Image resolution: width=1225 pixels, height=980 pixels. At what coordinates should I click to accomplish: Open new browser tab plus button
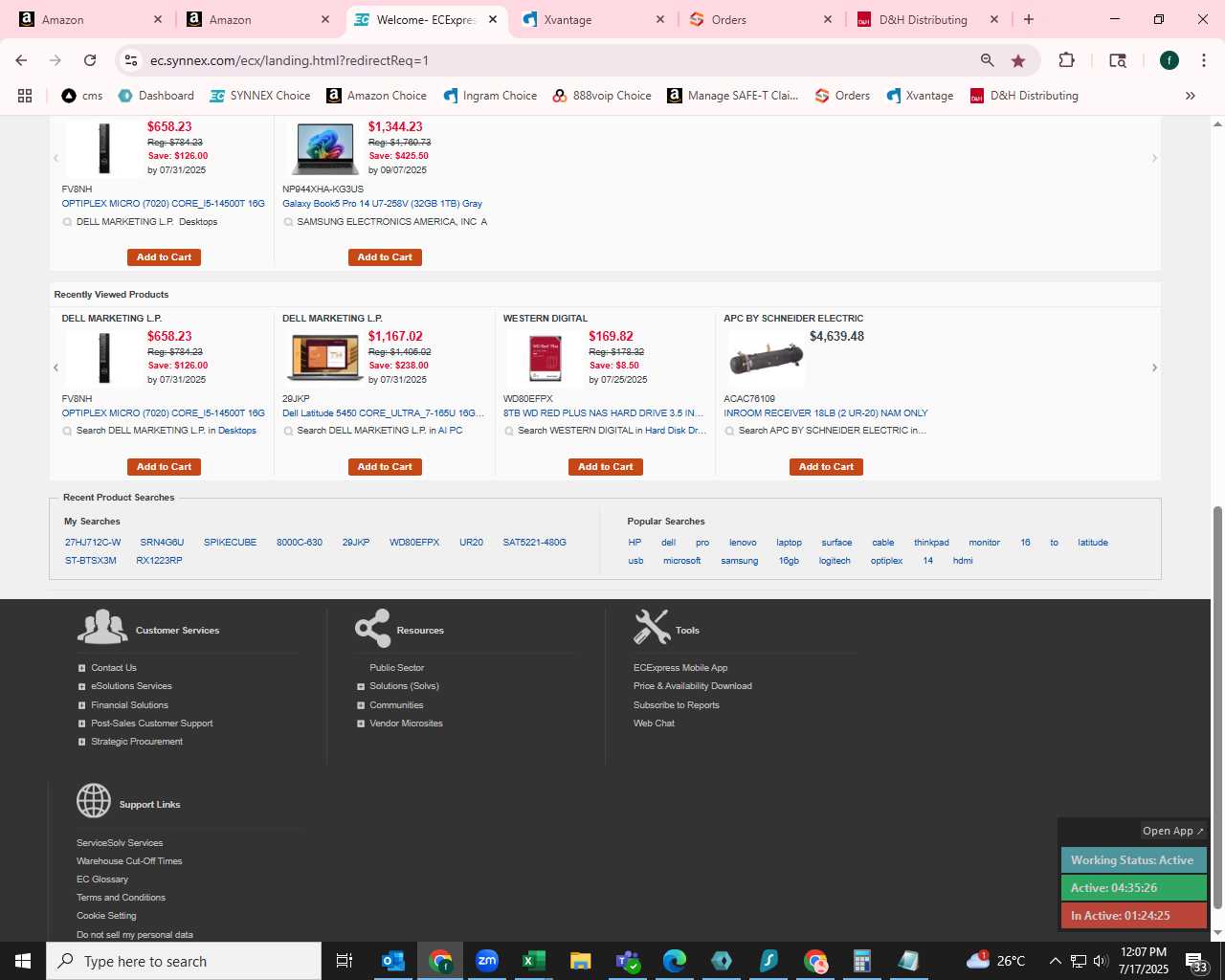click(x=1029, y=19)
